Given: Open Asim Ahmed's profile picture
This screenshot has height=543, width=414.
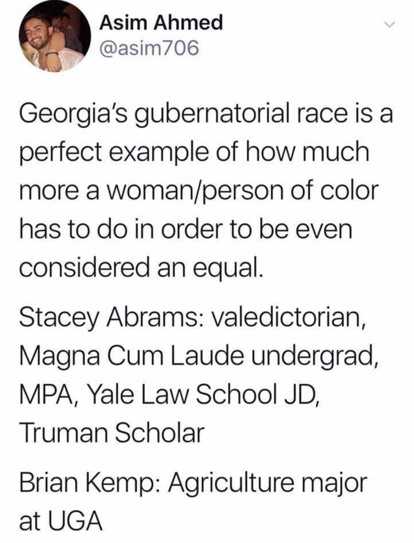Looking at the screenshot, I should pos(55,36).
